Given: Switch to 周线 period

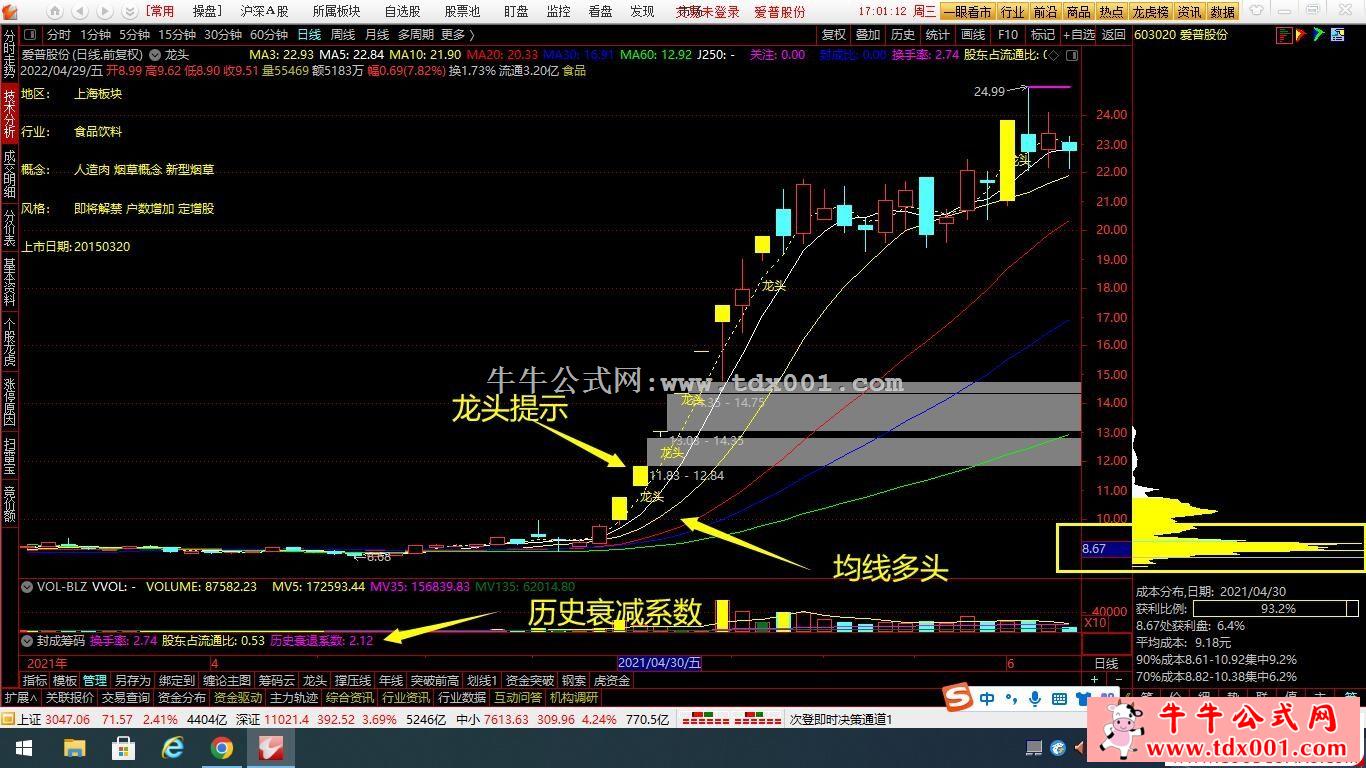Looking at the screenshot, I should tap(343, 35).
